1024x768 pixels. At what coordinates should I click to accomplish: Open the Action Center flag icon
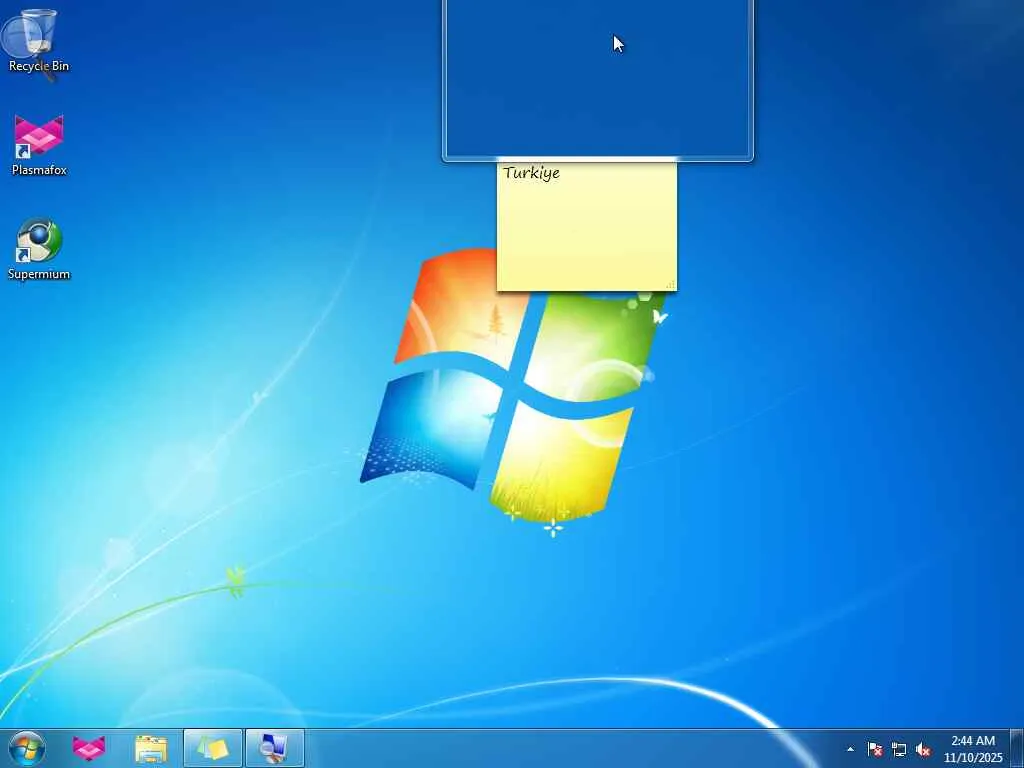click(x=874, y=749)
